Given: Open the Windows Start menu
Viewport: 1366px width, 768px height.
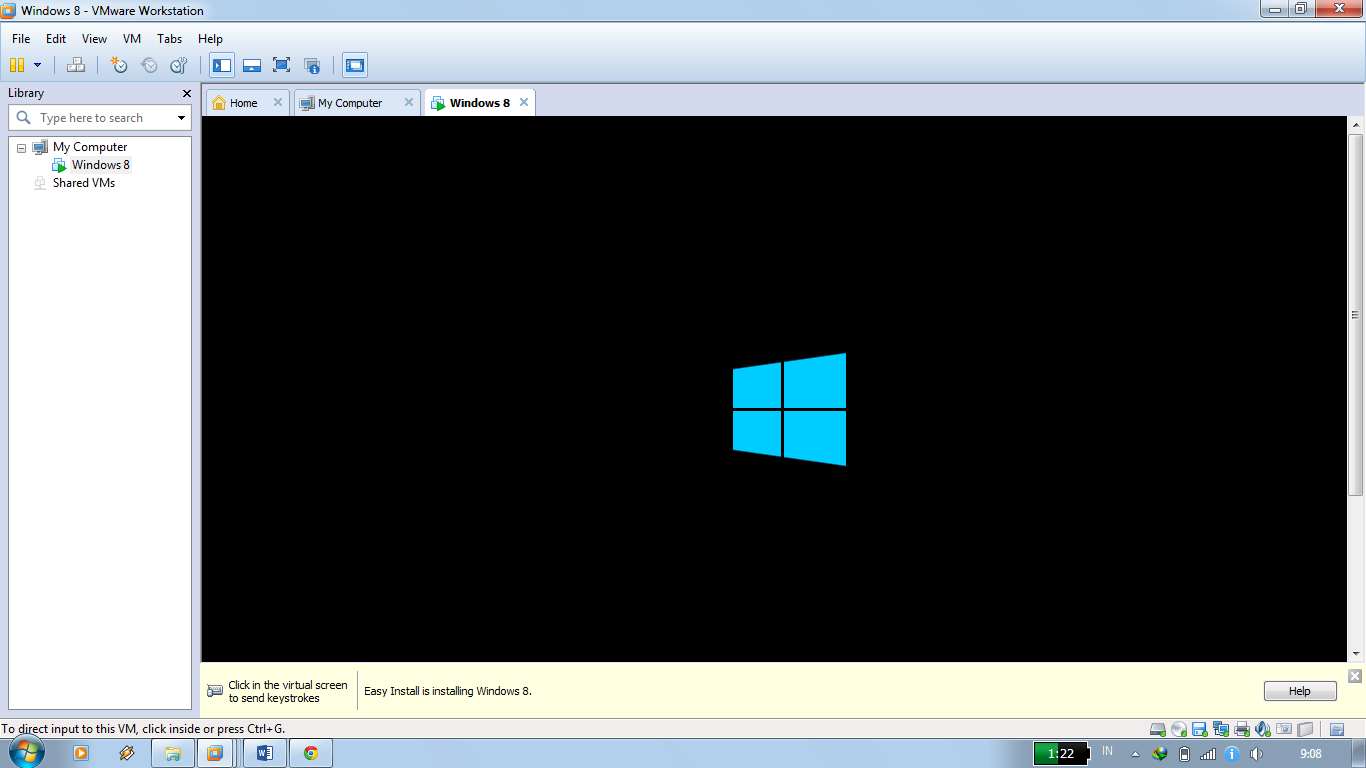Looking at the screenshot, I should [x=26, y=753].
